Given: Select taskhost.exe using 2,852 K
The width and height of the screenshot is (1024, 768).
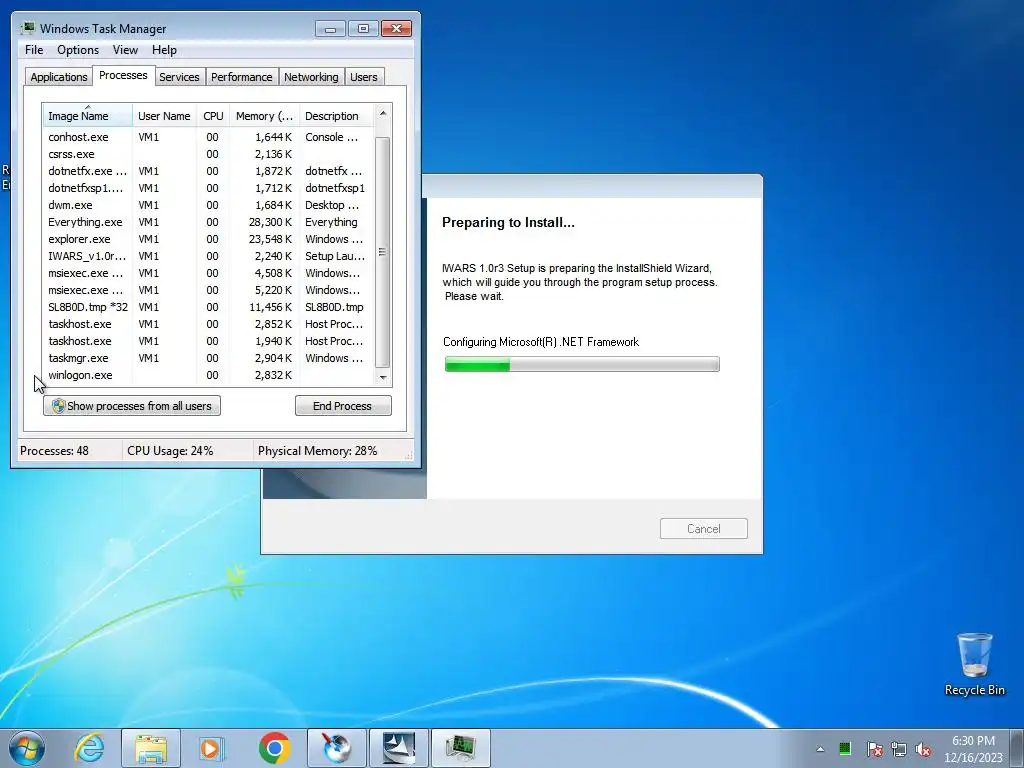Looking at the screenshot, I should click(x=208, y=324).
